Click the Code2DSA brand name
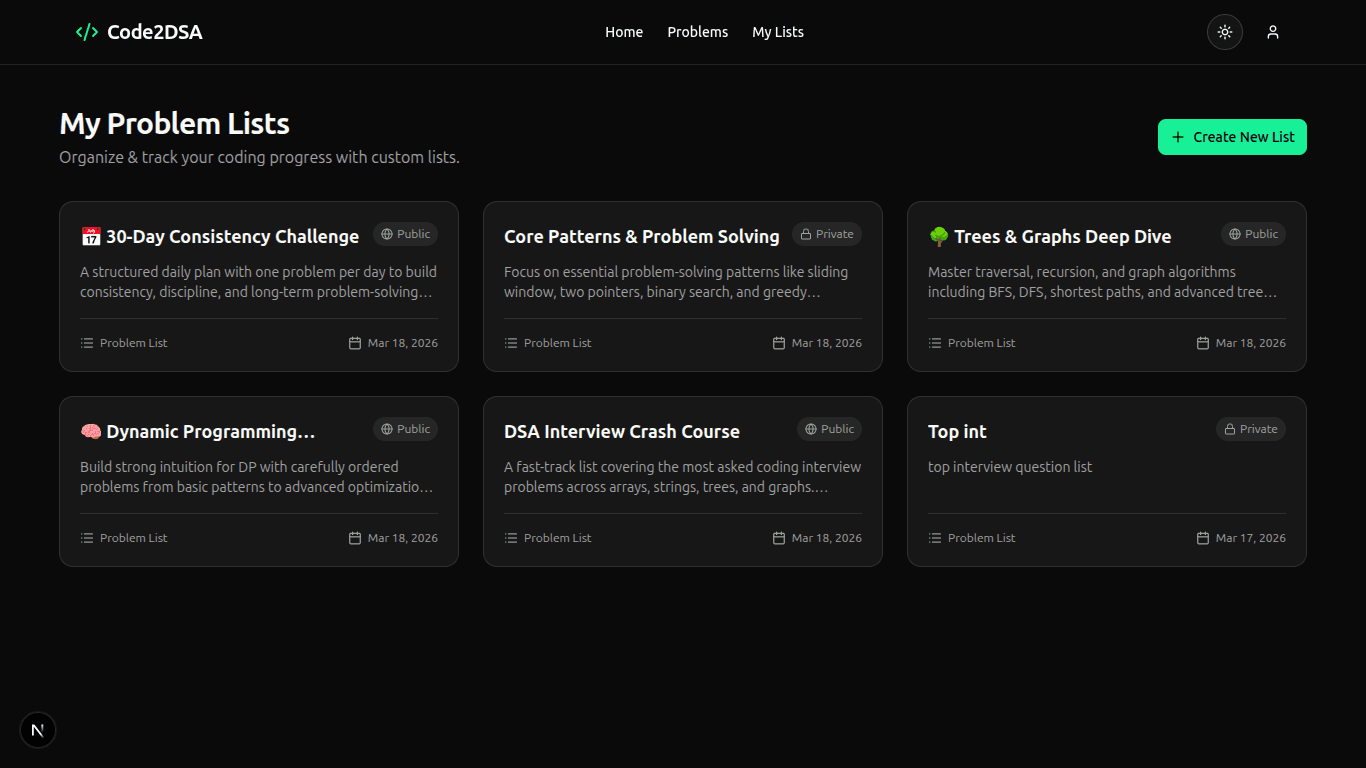1366x768 pixels. 155,32
